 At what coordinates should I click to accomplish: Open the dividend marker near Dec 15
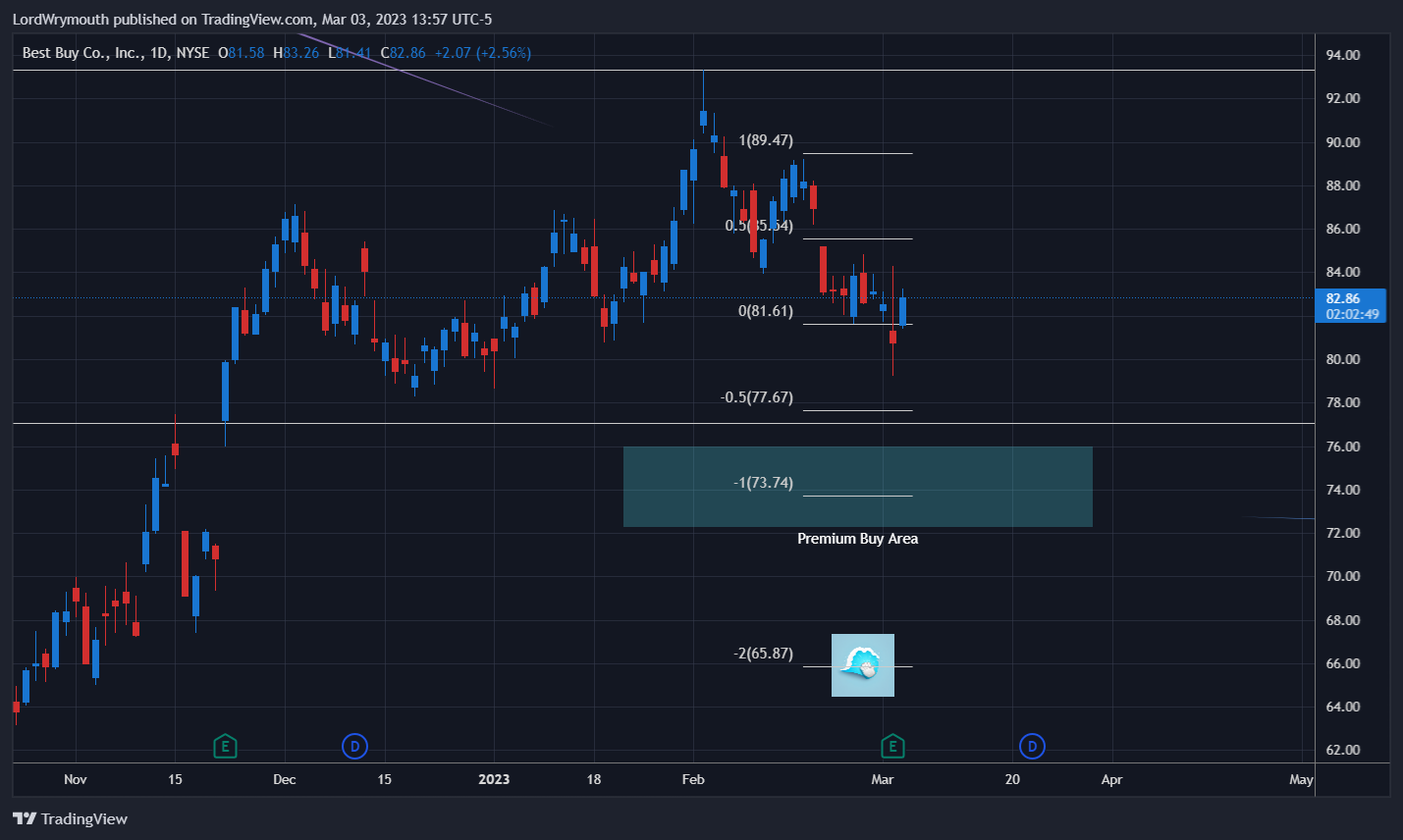[x=354, y=747]
